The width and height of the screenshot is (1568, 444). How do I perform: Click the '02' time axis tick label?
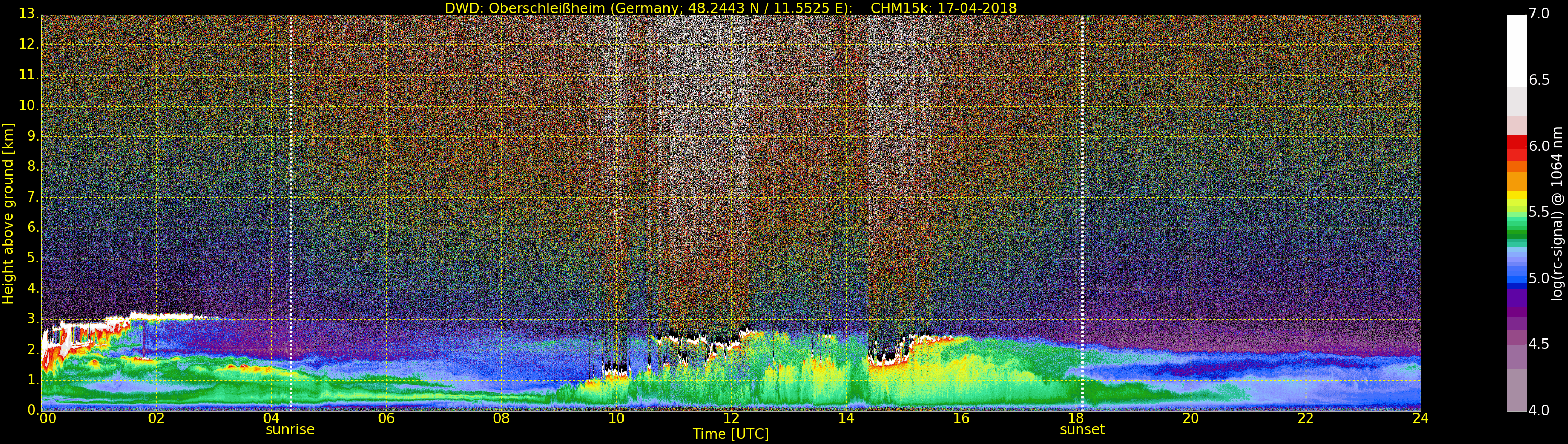[156, 418]
